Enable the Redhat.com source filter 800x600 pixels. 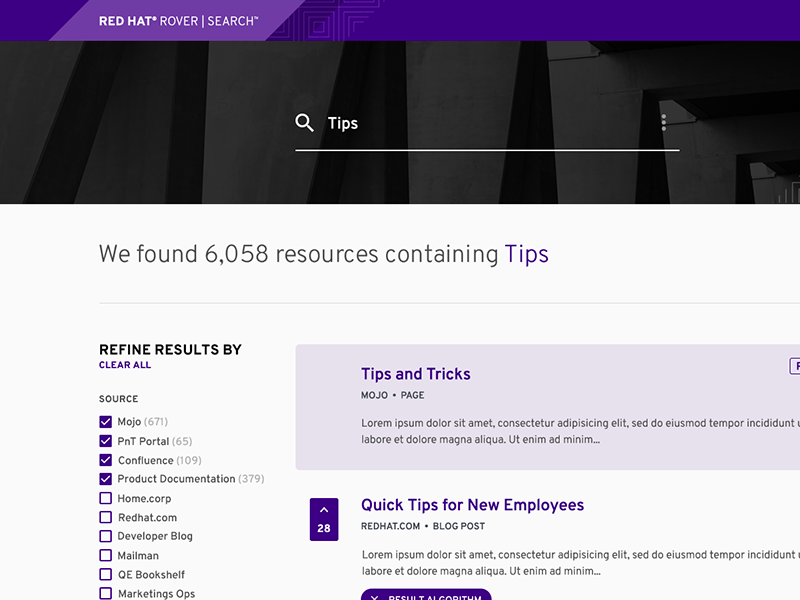[105, 517]
